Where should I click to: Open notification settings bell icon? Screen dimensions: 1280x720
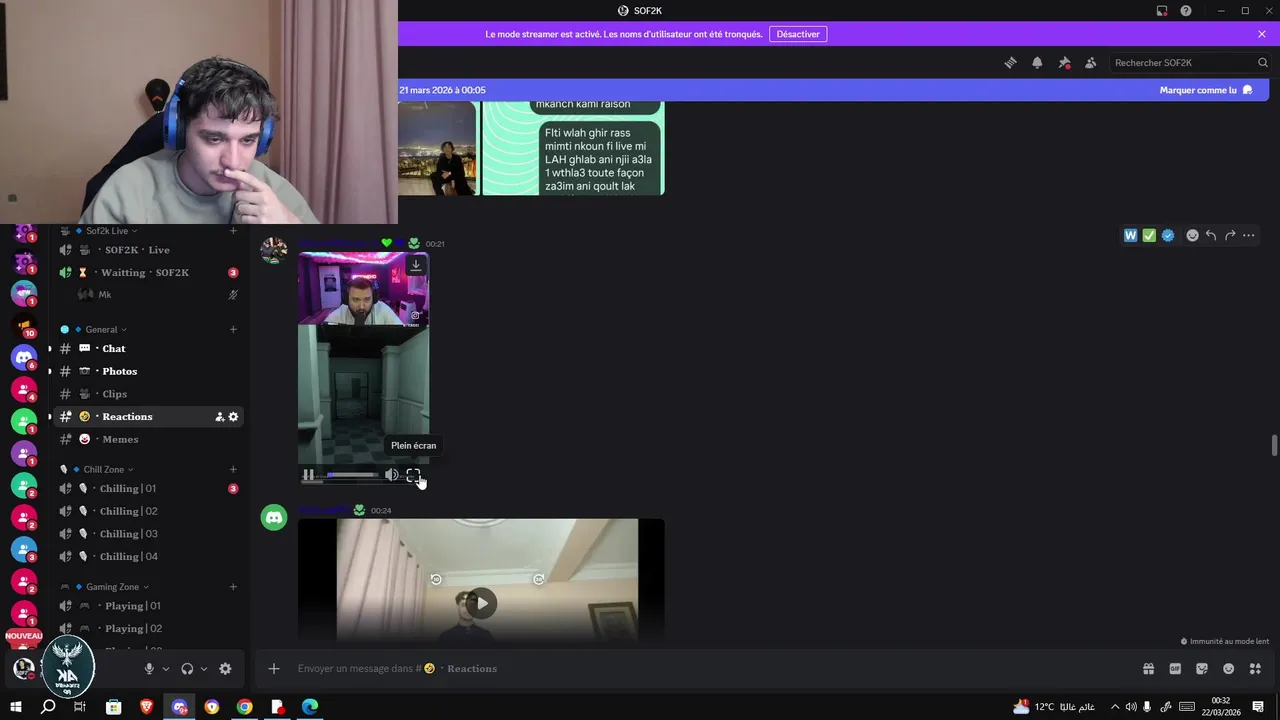click(x=1037, y=62)
